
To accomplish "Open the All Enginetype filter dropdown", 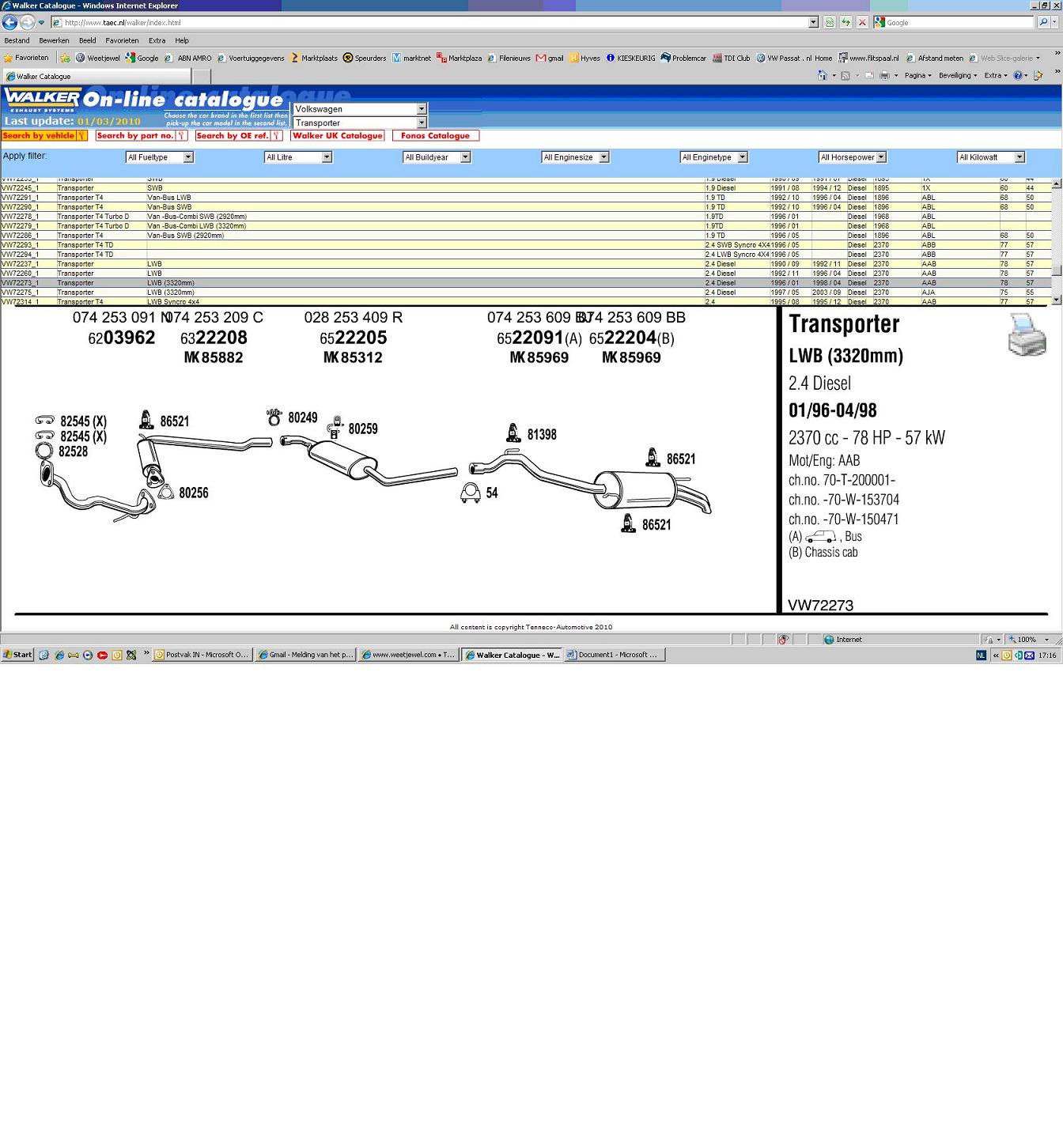I will point(713,157).
